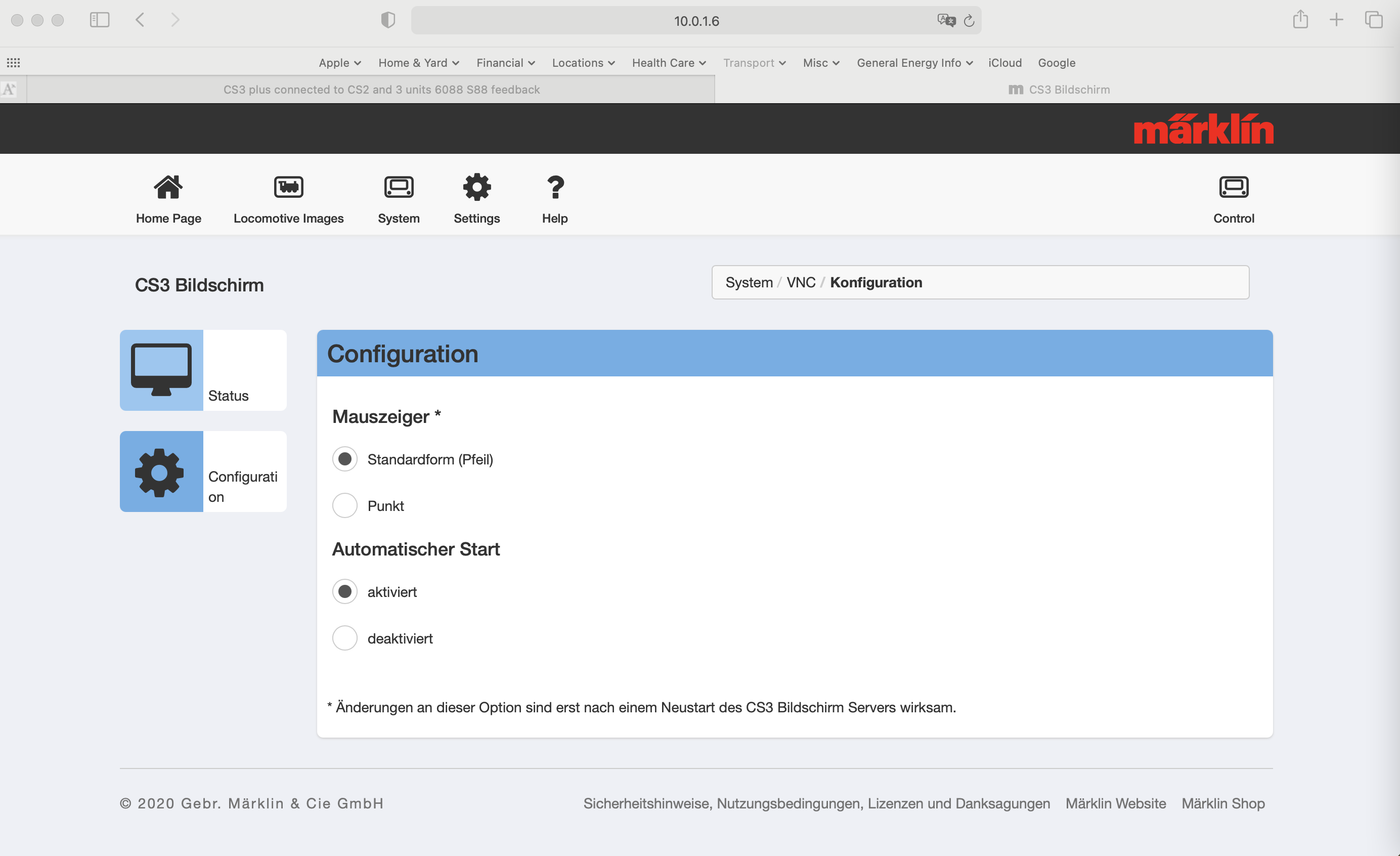Open the Control icon
Screen dimensions: 1400x856
coord(1234,187)
